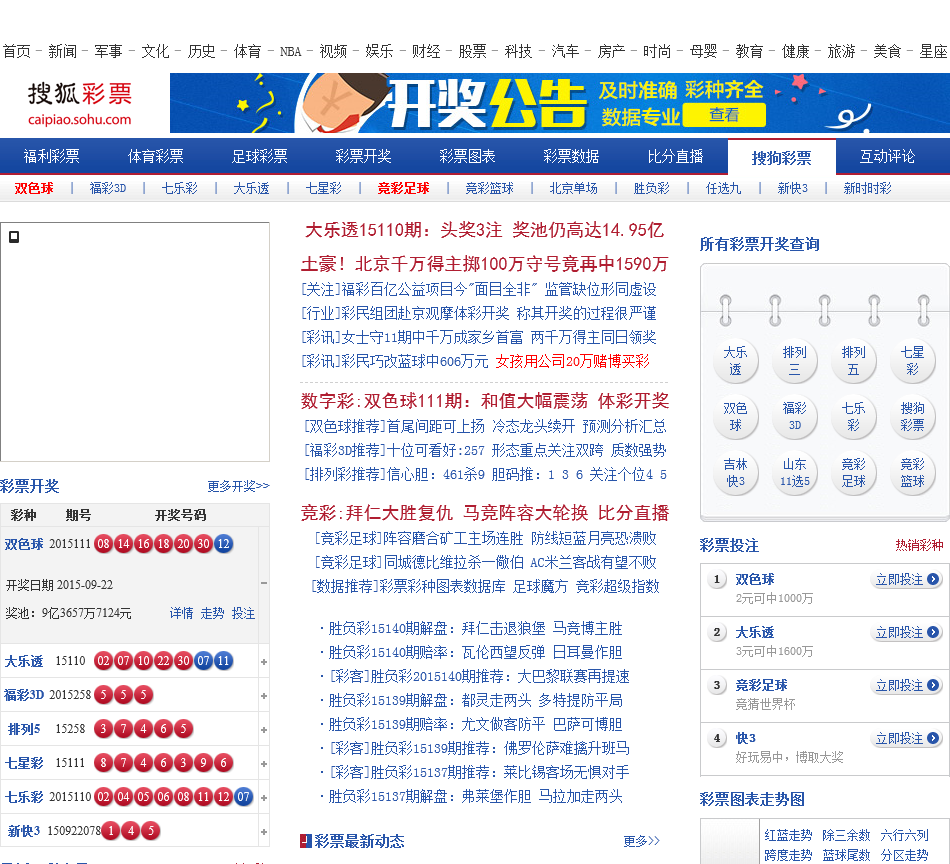Image resolution: width=950 pixels, height=864 pixels.
Task: Switch to the 彩票开奖 nav tab
Action: pyautogui.click(x=364, y=156)
